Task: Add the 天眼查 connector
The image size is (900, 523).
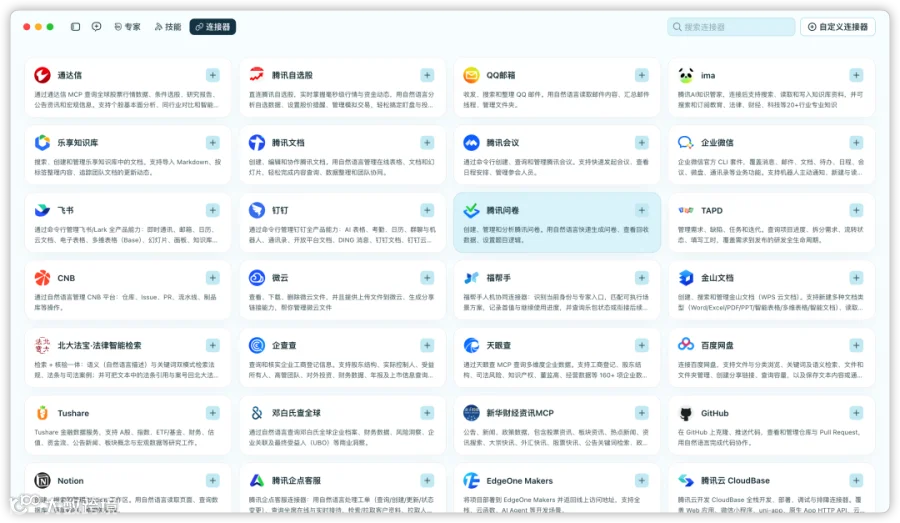Action: [642, 345]
